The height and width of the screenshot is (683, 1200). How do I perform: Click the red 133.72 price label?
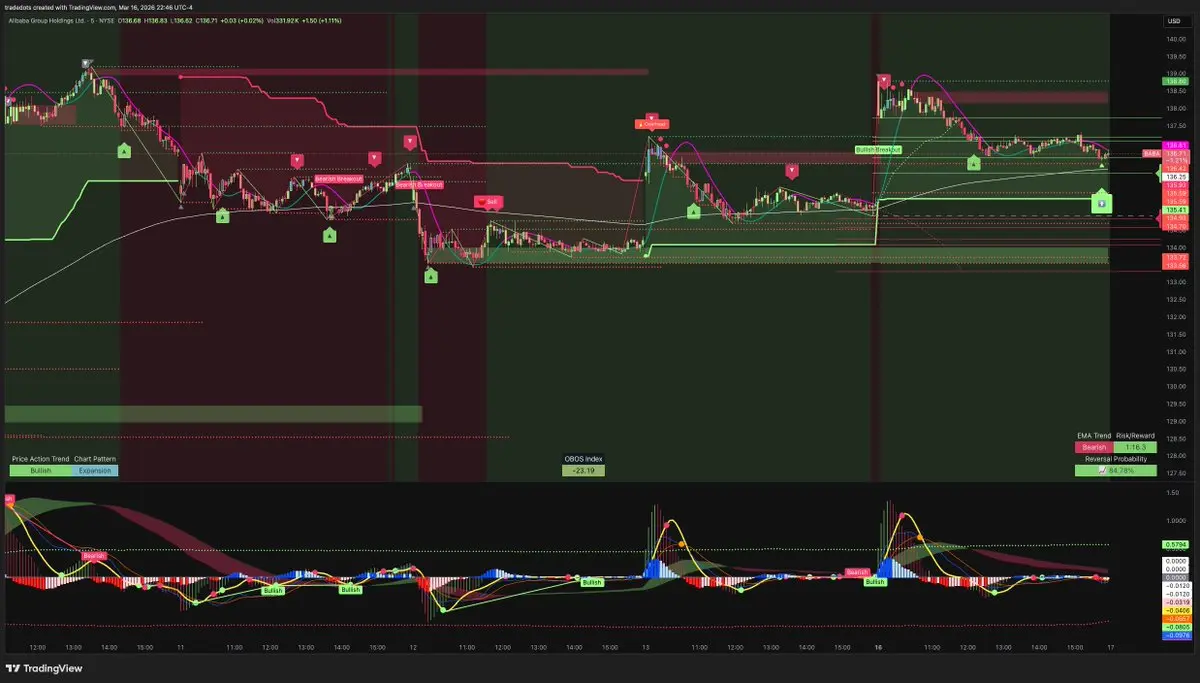tap(1173, 257)
